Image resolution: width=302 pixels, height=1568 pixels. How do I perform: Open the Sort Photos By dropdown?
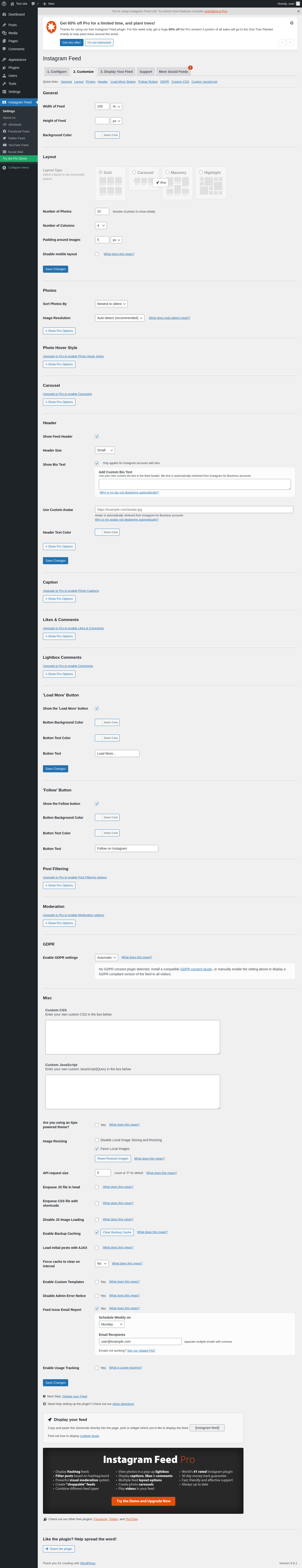click(111, 304)
